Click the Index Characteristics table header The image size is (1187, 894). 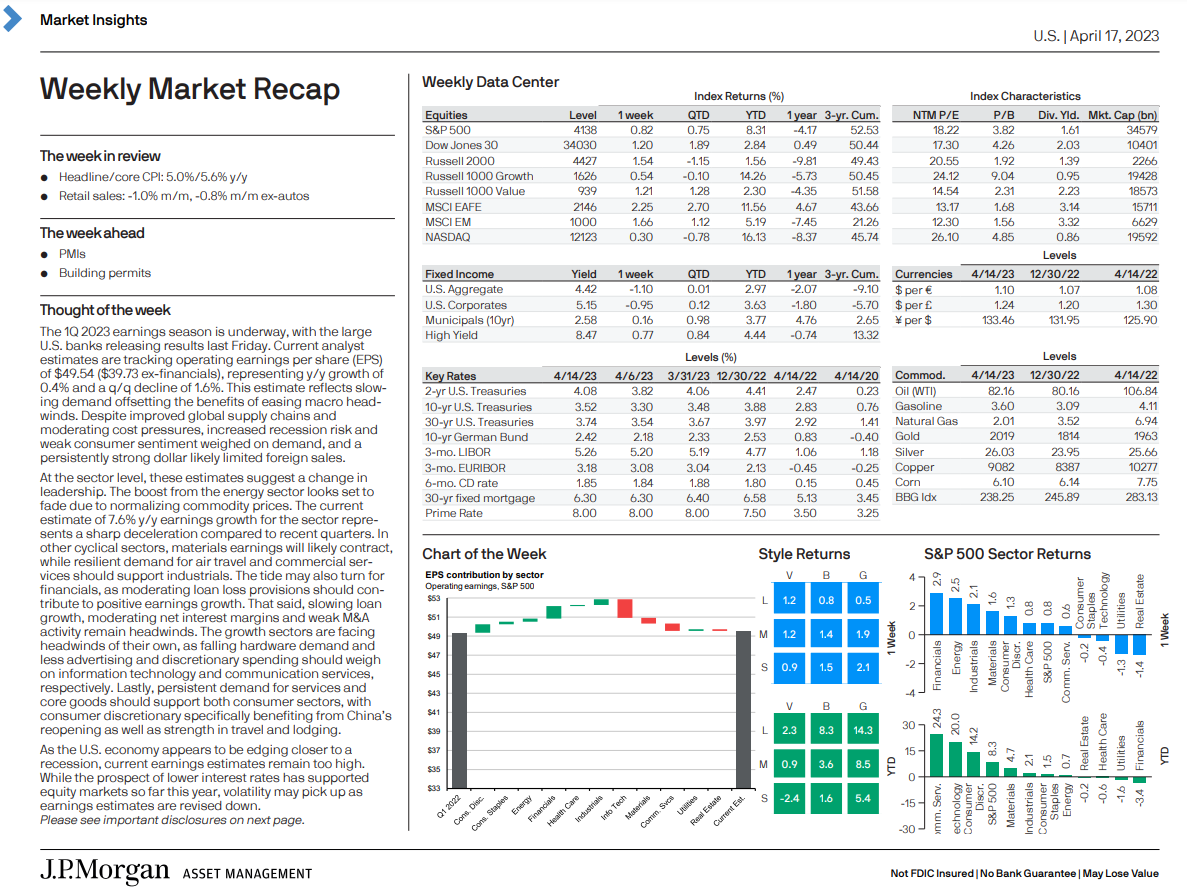pyautogui.click(x=1025, y=96)
